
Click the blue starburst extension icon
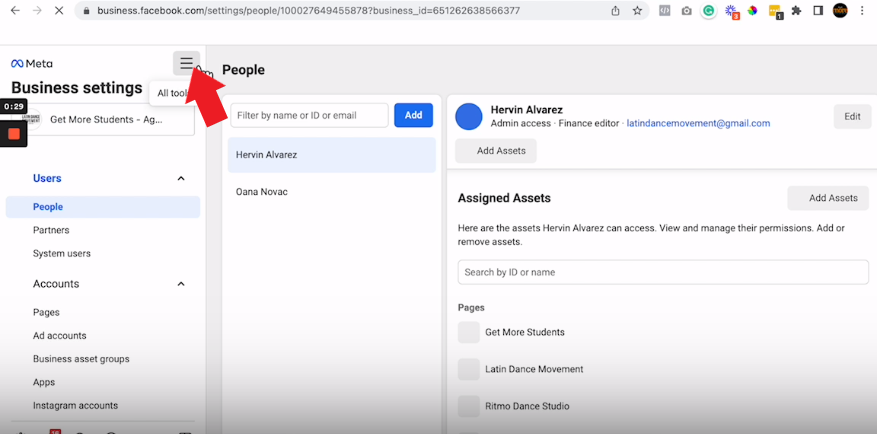point(731,11)
